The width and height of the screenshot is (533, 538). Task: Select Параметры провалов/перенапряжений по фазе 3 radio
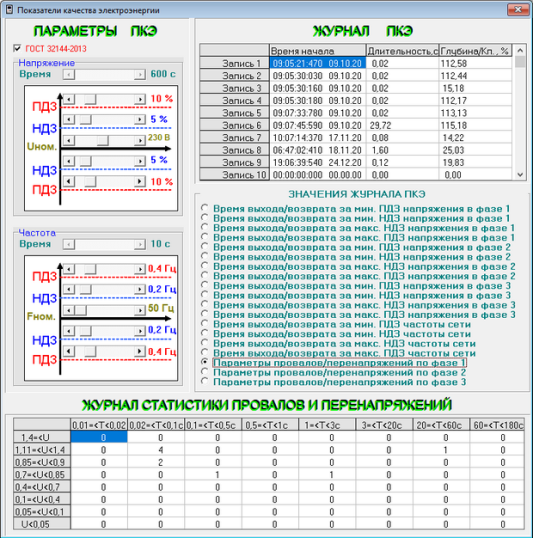[x=205, y=381]
